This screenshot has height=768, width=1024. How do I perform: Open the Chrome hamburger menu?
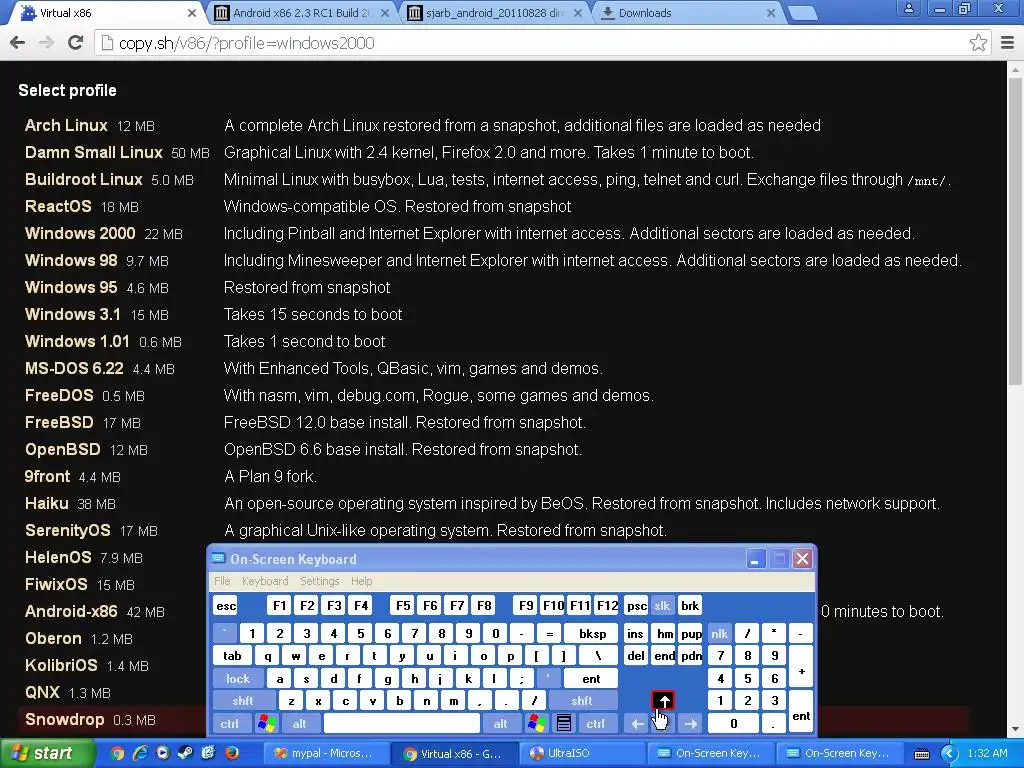click(1007, 43)
